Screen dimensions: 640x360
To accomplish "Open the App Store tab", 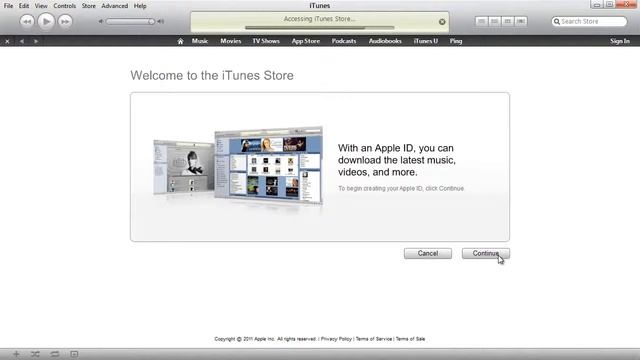I will [x=306, y=41].
